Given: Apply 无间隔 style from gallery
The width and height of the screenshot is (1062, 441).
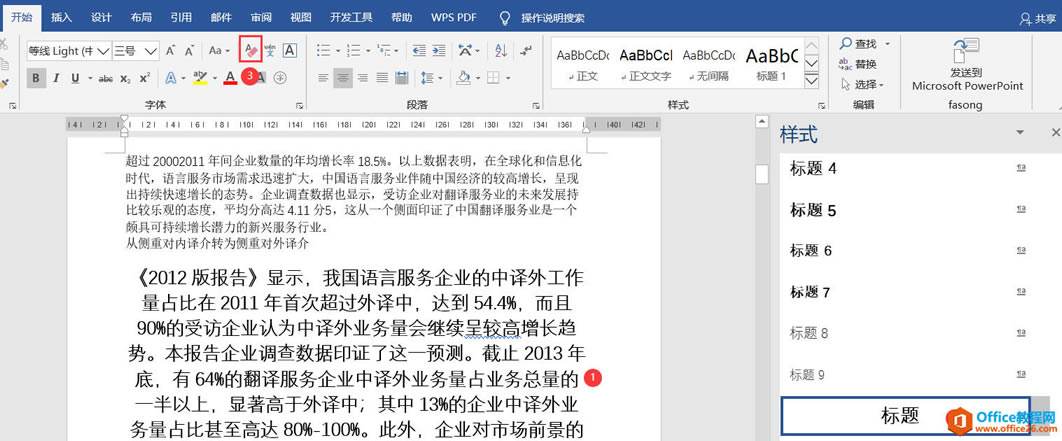Looking at the screenshot, I should pyautogui.click(x=709, y=64).
